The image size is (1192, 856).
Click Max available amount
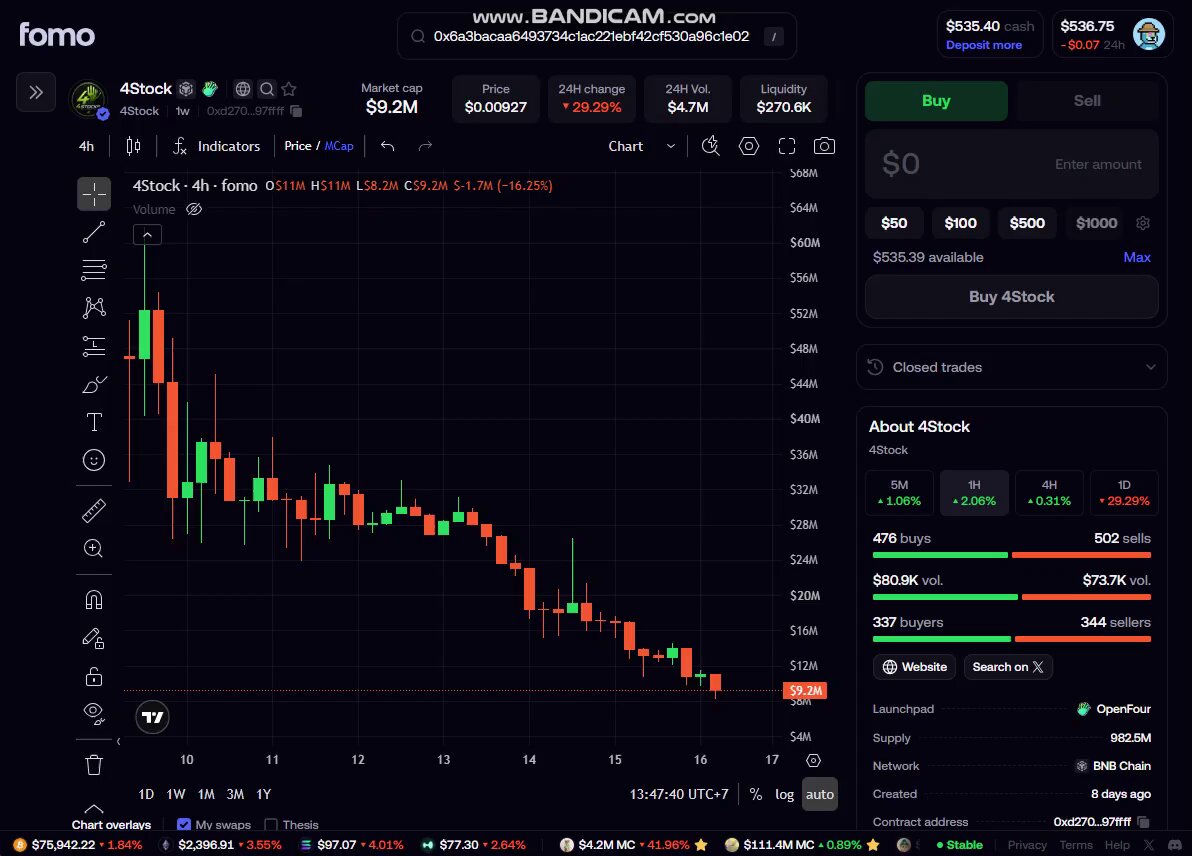(x=1137, y=257)
